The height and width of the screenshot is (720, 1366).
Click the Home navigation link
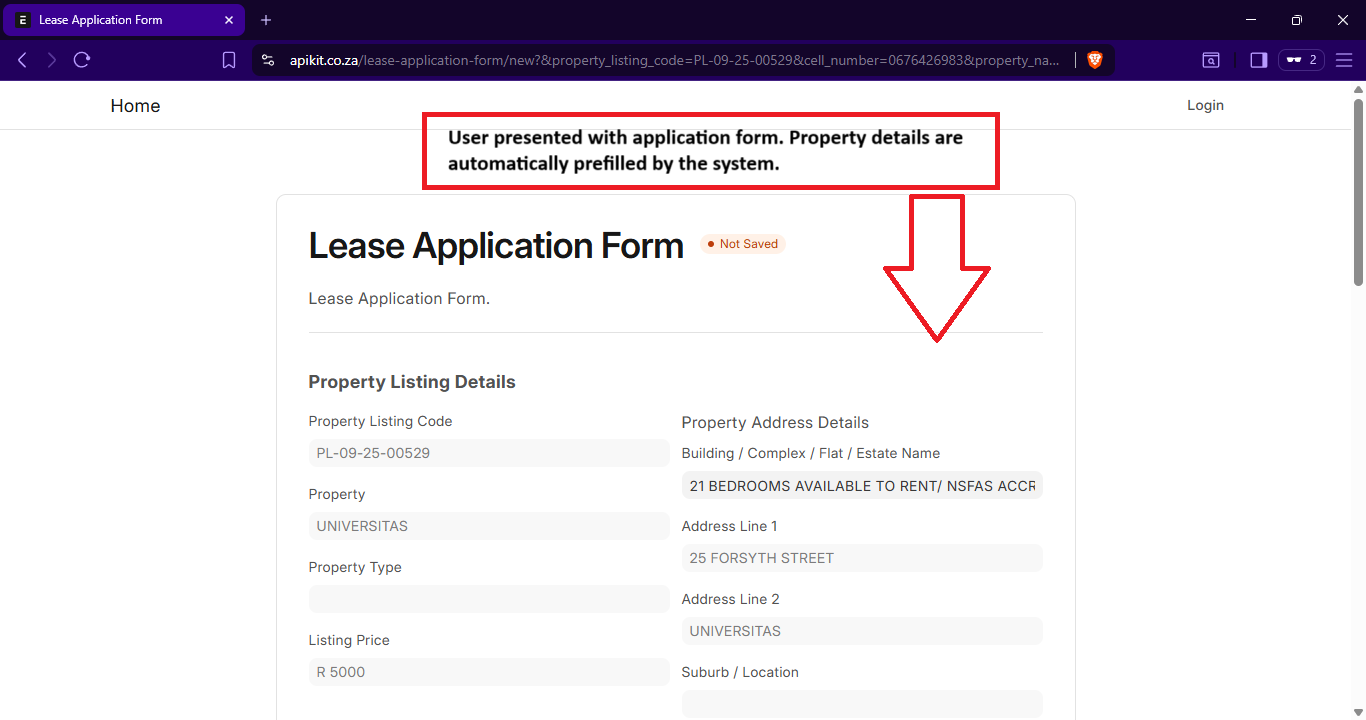pos(135,106)
